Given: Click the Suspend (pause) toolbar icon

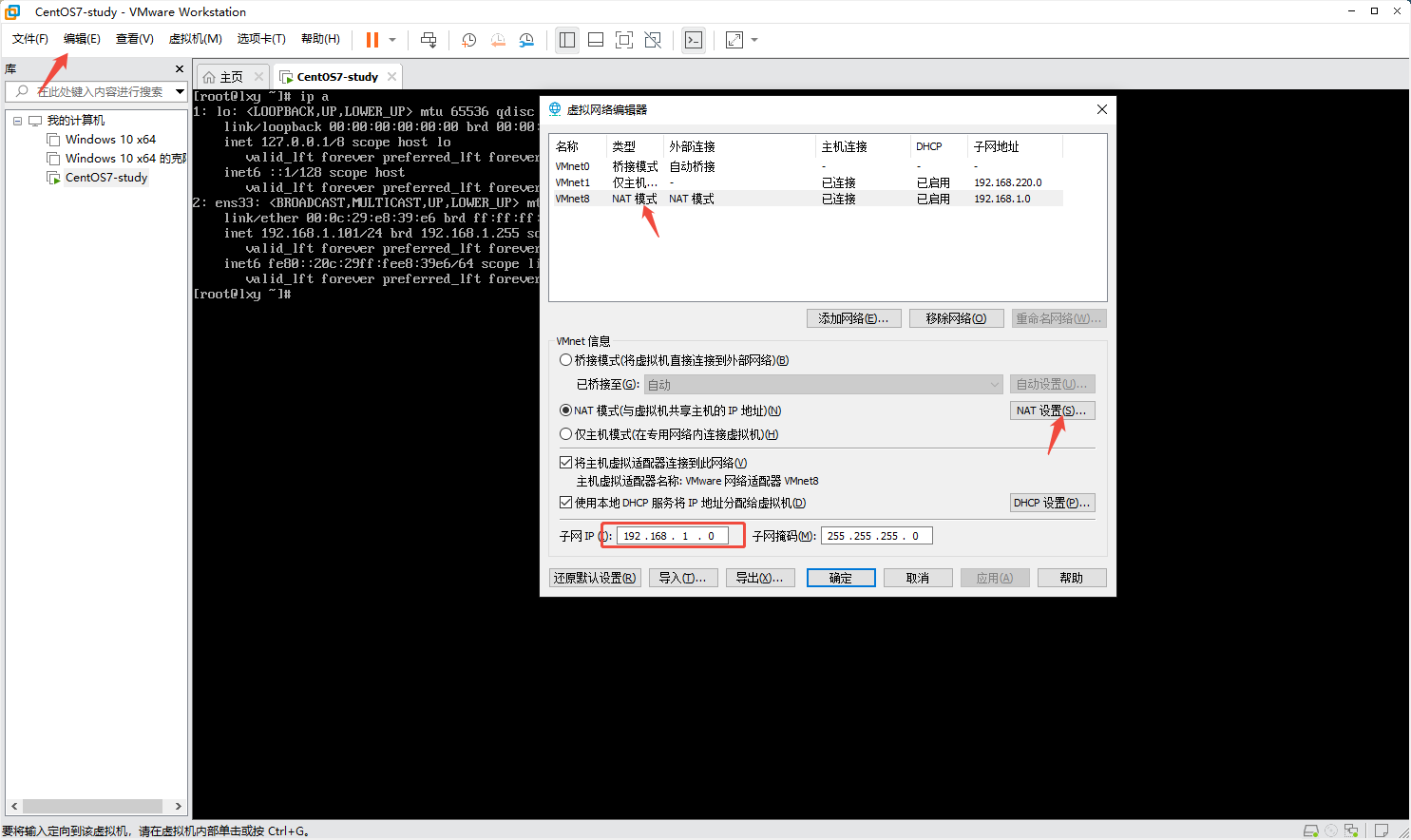Looking at the screenshot, I should [372, 40].
